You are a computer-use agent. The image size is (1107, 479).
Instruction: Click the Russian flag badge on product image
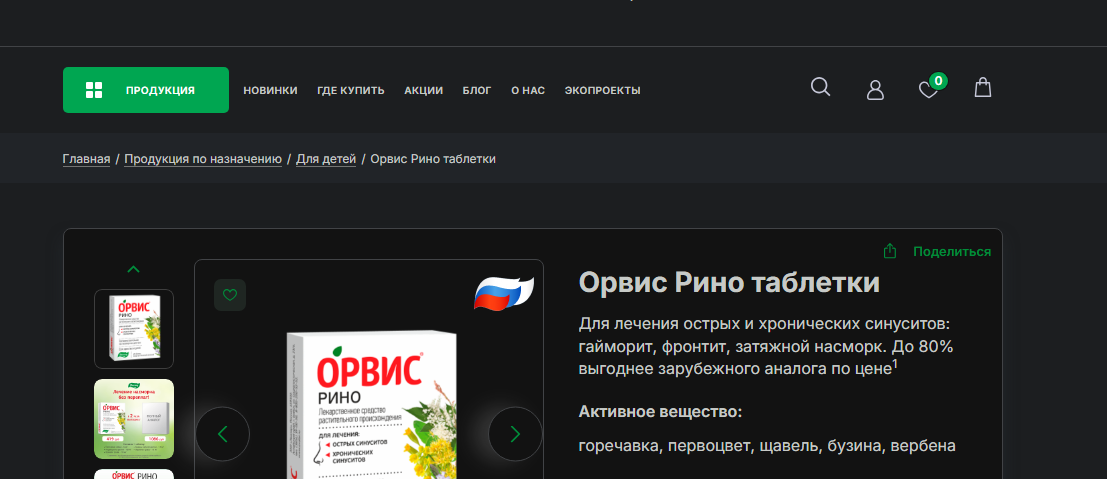(503, 292)
